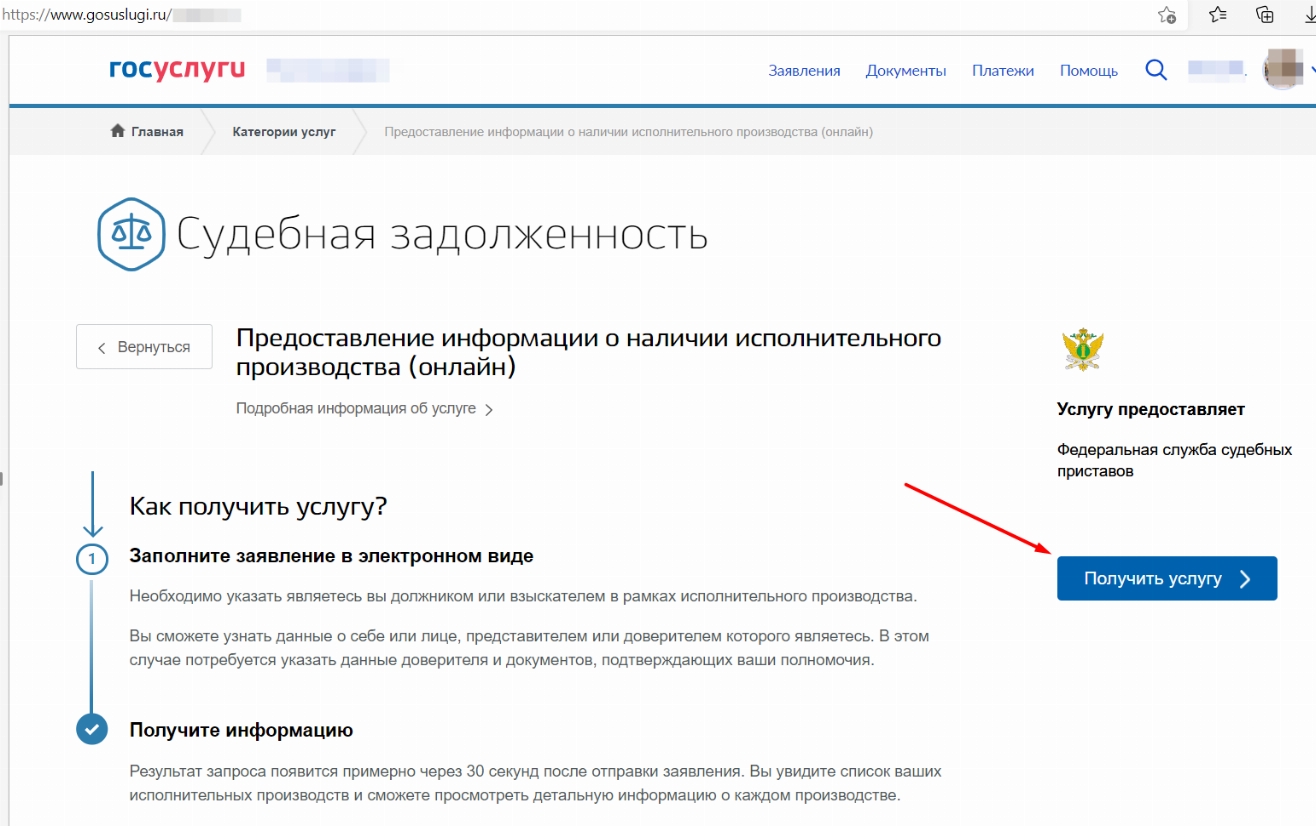Click the home icon in breadcrumbs
The image size is (1316, 826).
click(x=117, y=131)
